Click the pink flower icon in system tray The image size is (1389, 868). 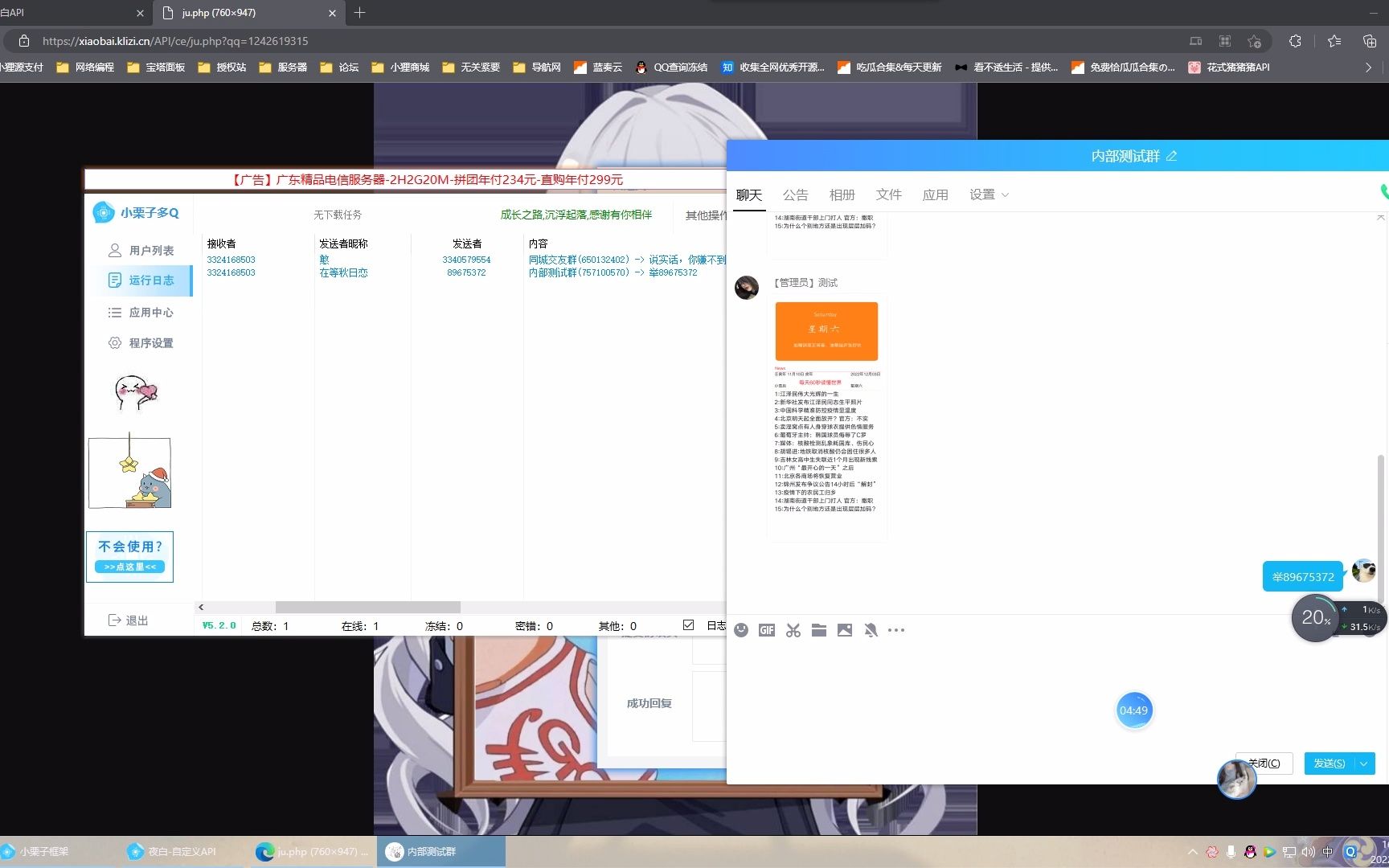click(1211, 852)
